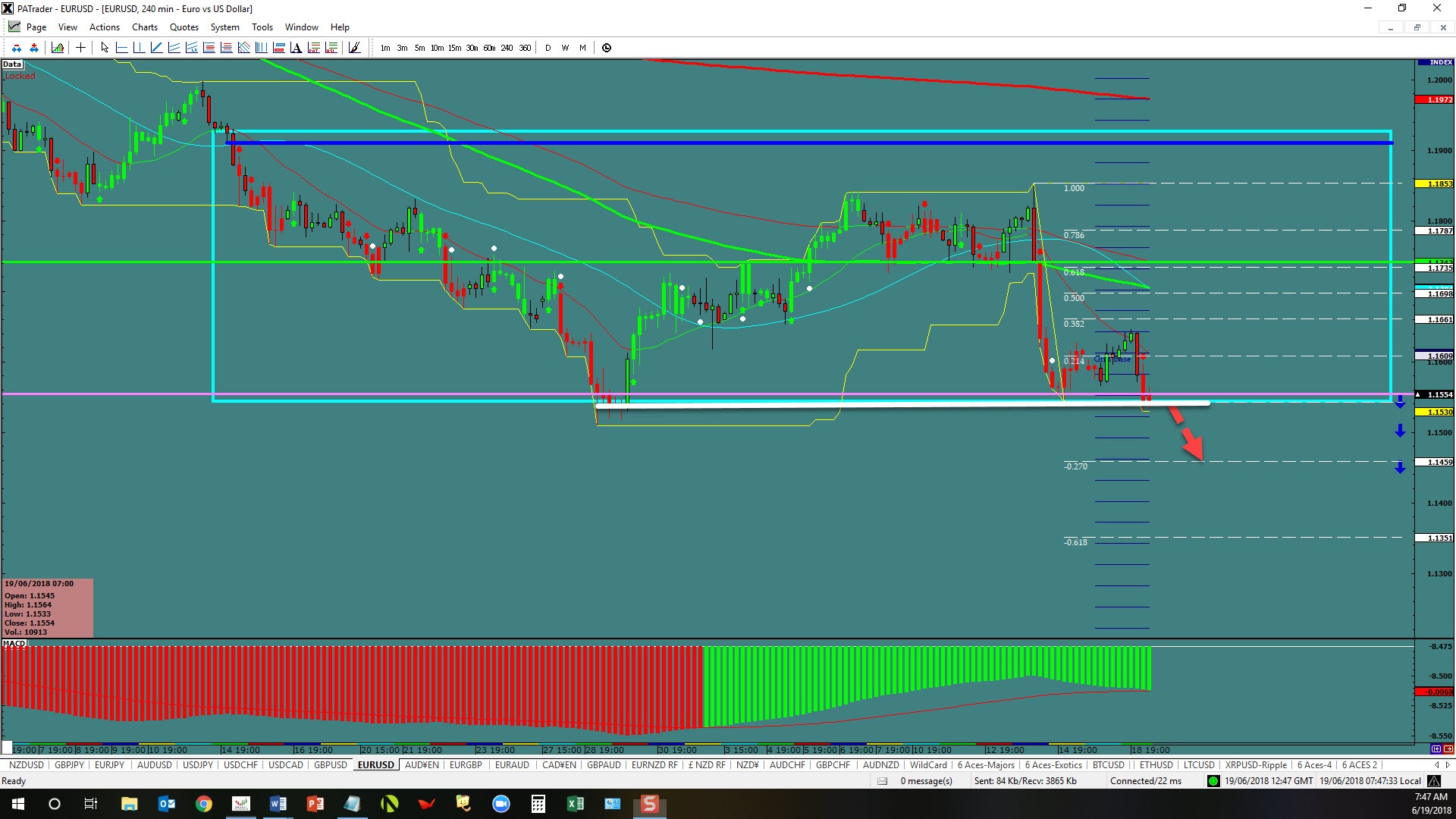Switch to the GBPJPY page tab
The image size is (1456, 819).
[x=70, y=765]
